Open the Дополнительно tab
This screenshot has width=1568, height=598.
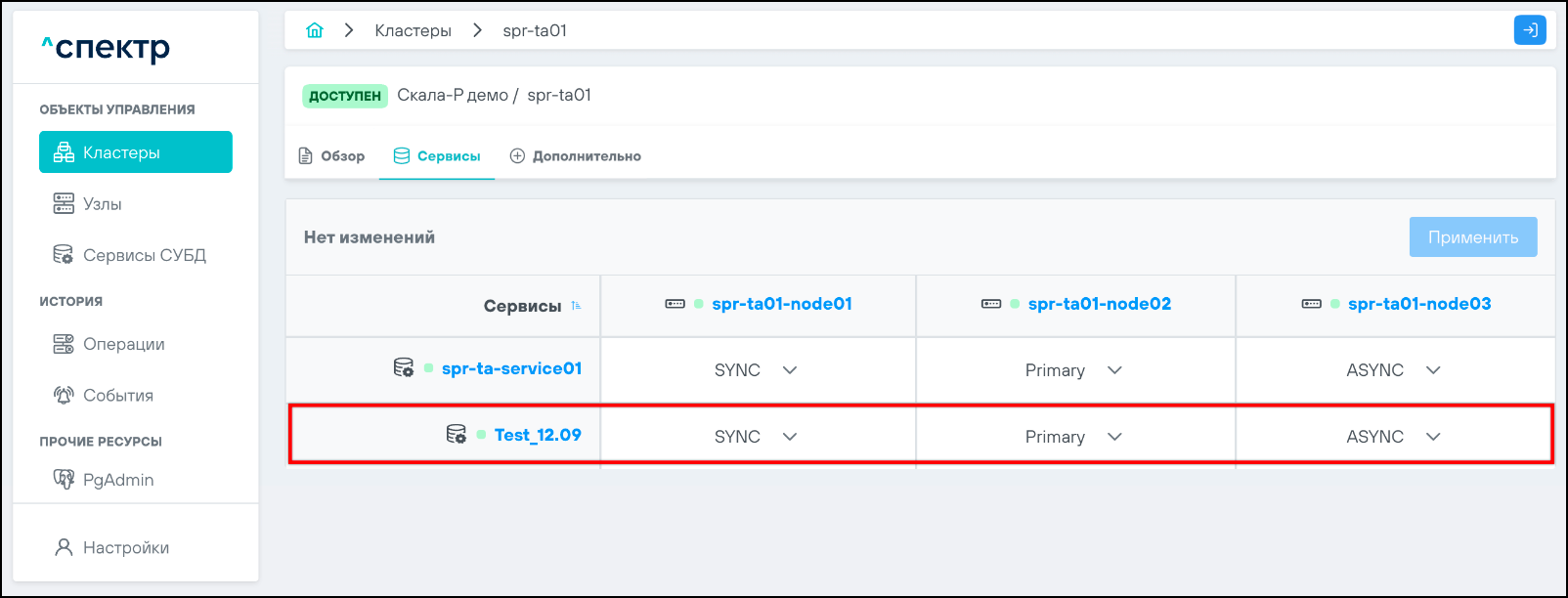tap(576, 156)
